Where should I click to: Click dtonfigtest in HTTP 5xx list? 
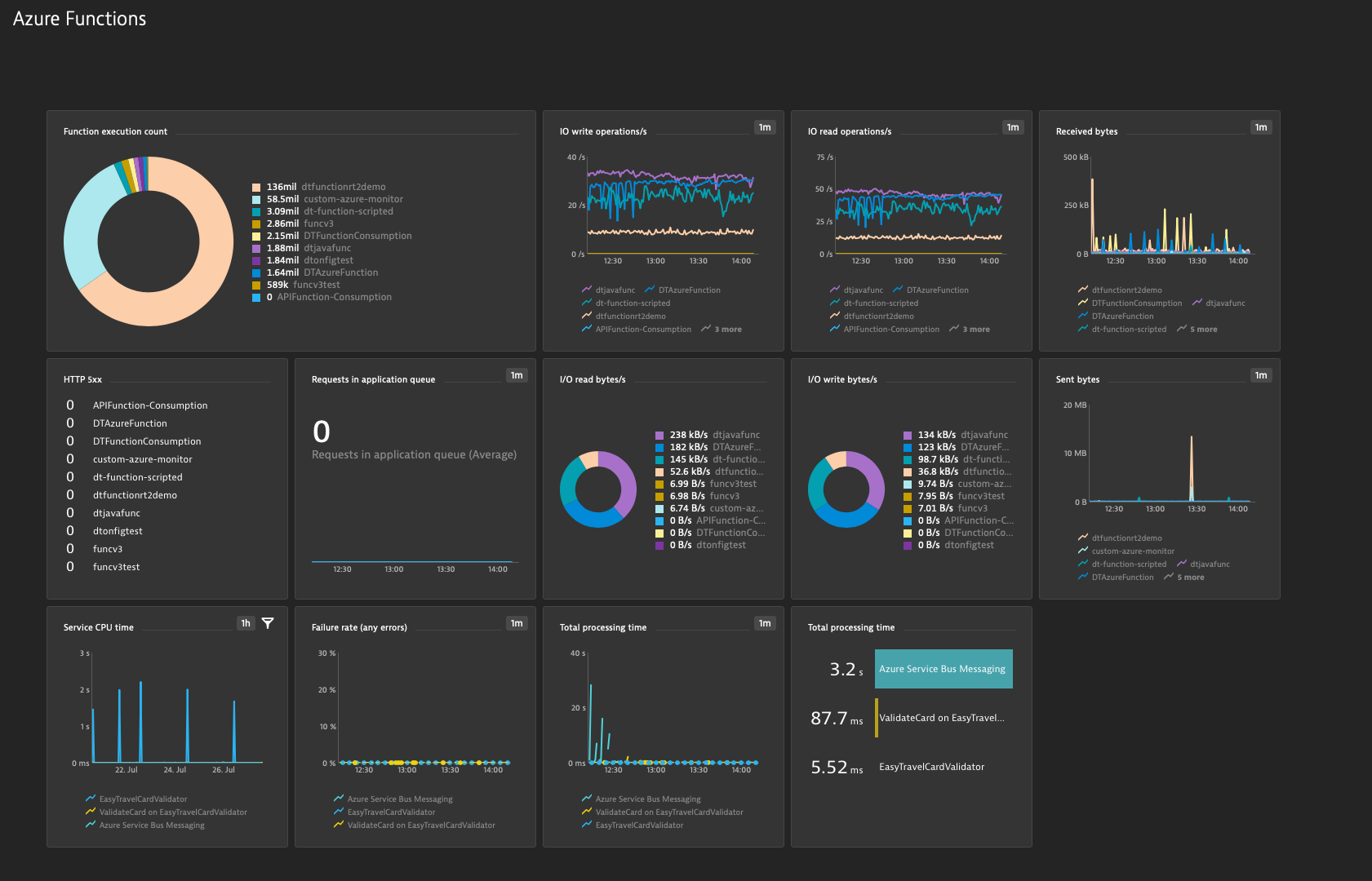[118, 531]
